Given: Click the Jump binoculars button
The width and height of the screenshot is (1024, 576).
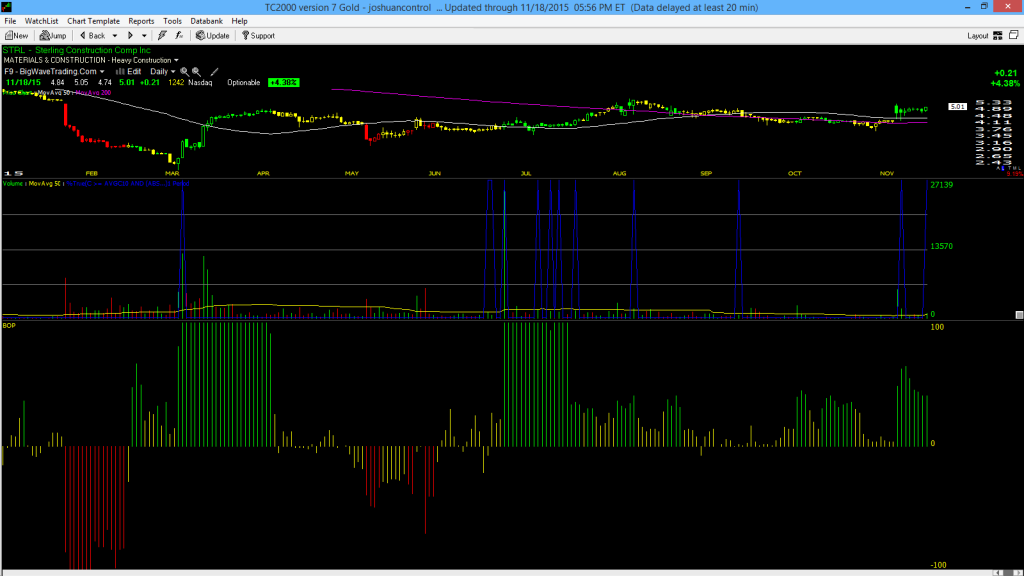Looking at the screenshot, I should coord(53,36).
